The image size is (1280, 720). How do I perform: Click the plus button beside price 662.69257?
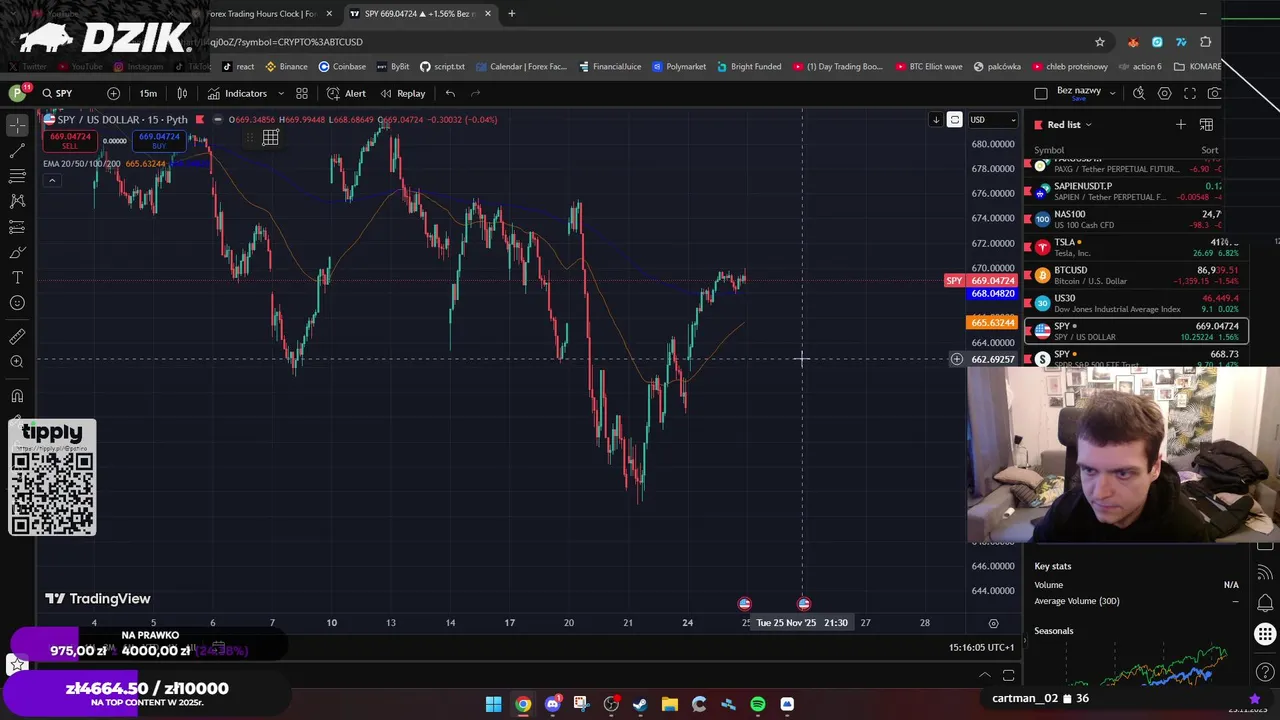[957, 359]
